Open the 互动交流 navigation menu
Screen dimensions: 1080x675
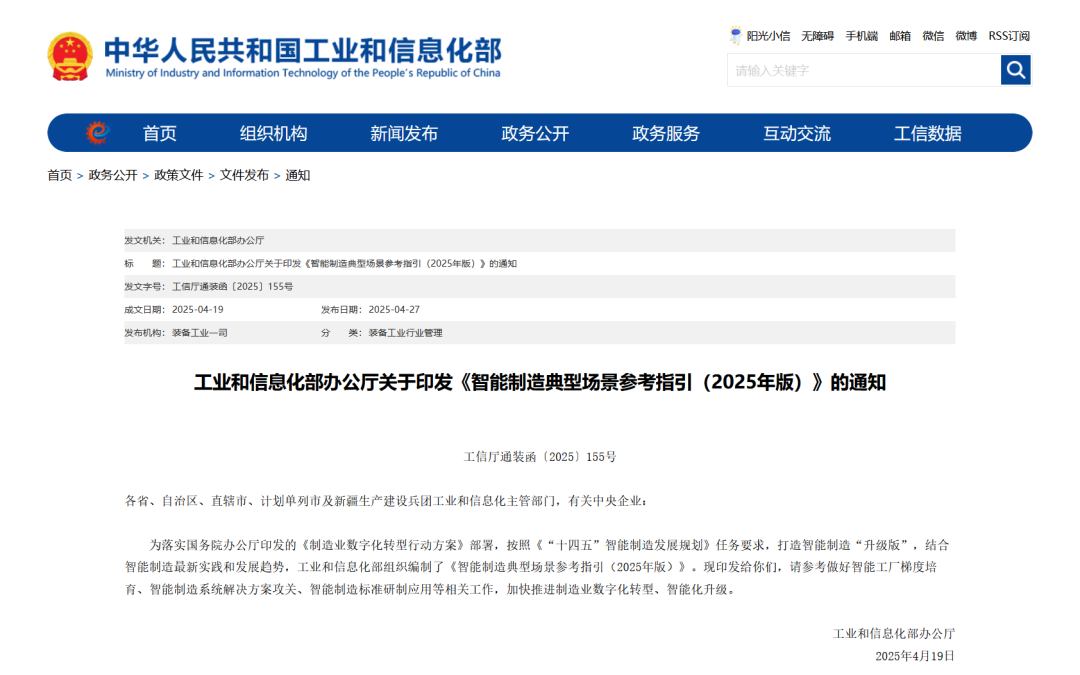[x=797, y=132]
